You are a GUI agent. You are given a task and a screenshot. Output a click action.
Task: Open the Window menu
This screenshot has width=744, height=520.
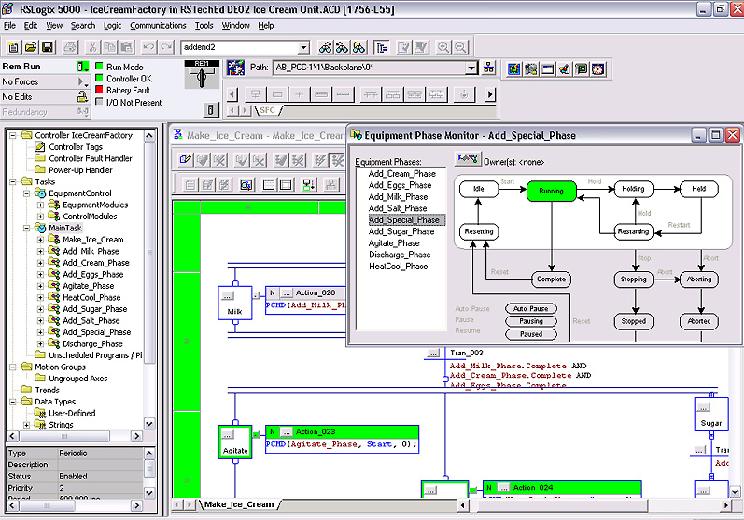(x=235, y=26)
